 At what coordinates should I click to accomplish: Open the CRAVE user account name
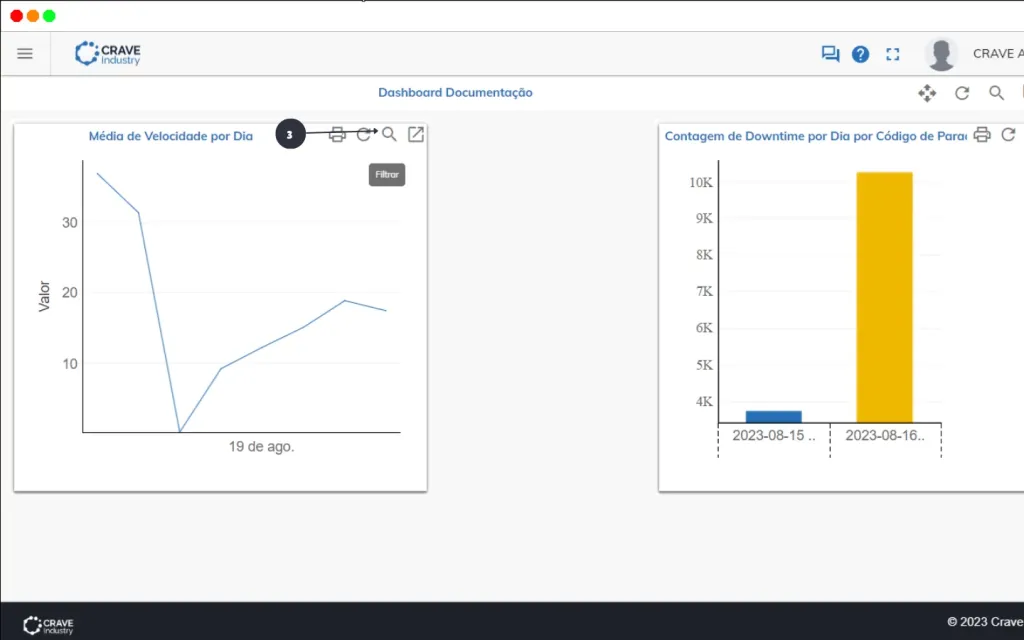point(998,54)
